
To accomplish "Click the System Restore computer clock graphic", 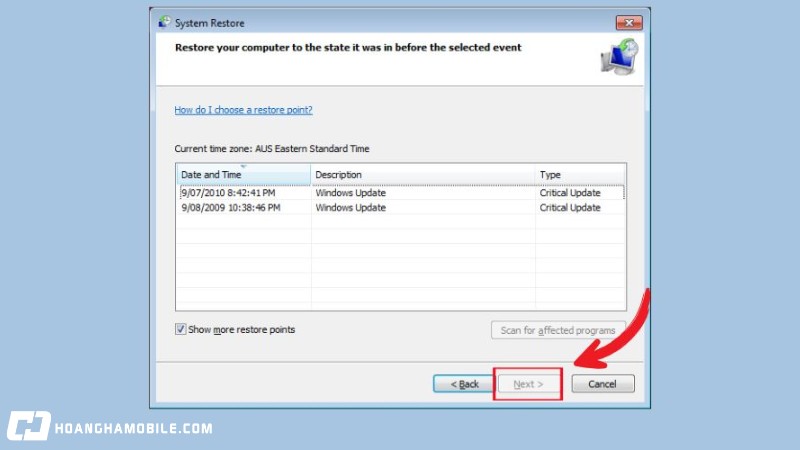I will pos(619,57).
